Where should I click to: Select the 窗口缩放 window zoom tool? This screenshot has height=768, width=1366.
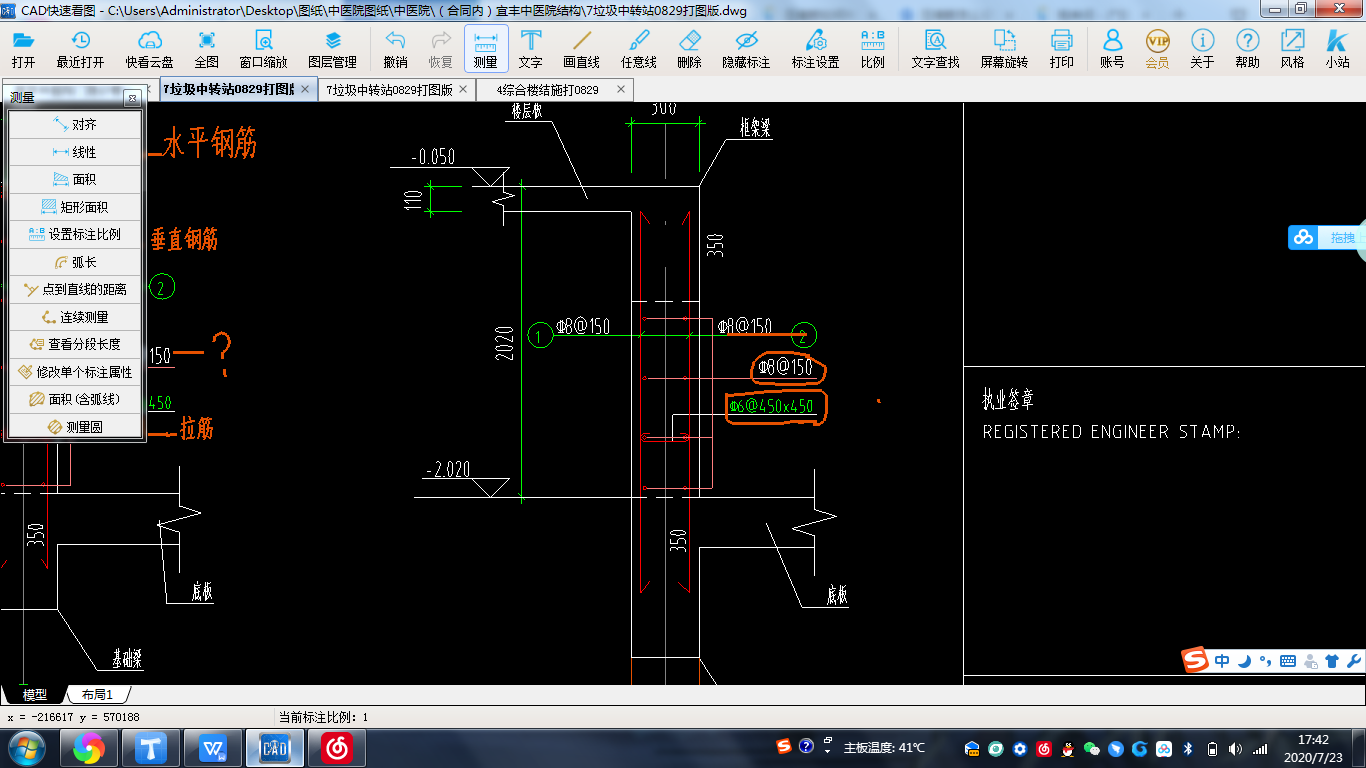pos(263,49)
